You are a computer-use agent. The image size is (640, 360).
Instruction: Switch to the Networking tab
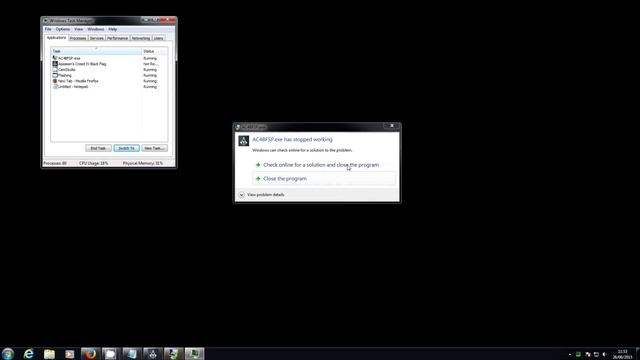[x=141, y=38]
